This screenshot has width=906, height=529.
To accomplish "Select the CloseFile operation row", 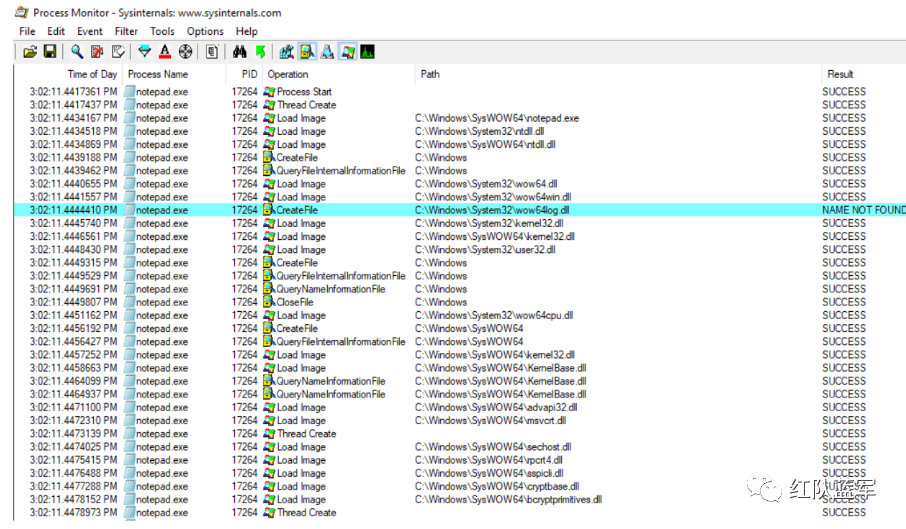I will [x=459, y=302].
